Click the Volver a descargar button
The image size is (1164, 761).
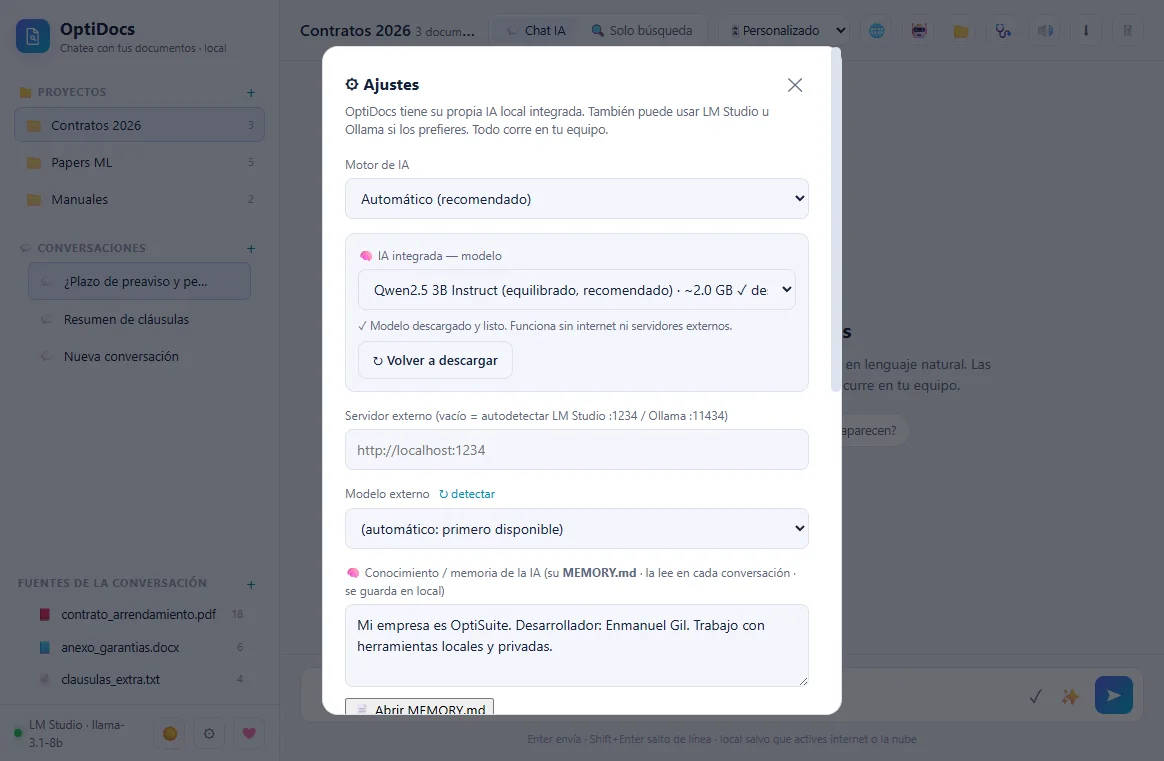pyautogui.click(x=435, y=360)
